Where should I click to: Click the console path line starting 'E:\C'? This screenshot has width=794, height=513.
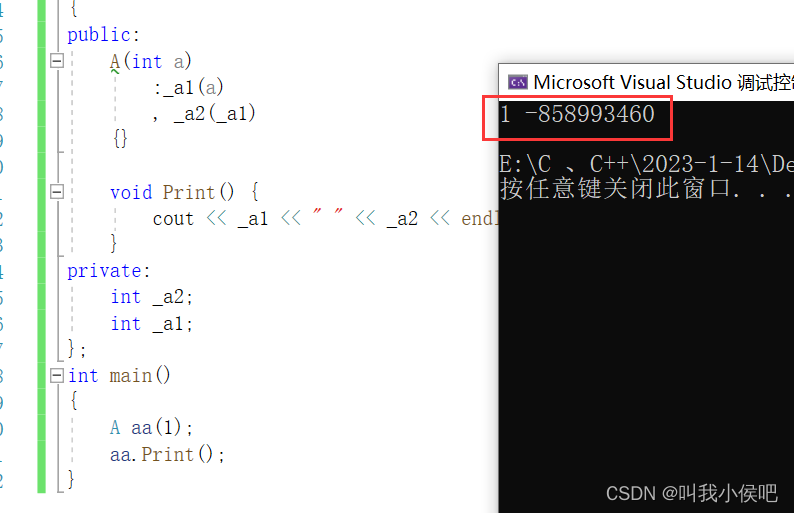[x=646, y=164]
